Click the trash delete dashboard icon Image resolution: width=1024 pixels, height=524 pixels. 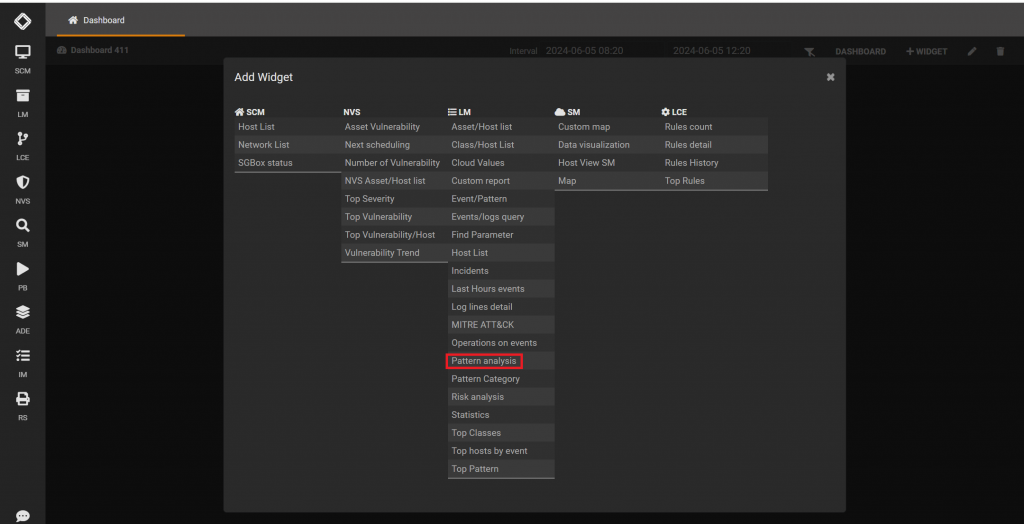pos(1000,51)
